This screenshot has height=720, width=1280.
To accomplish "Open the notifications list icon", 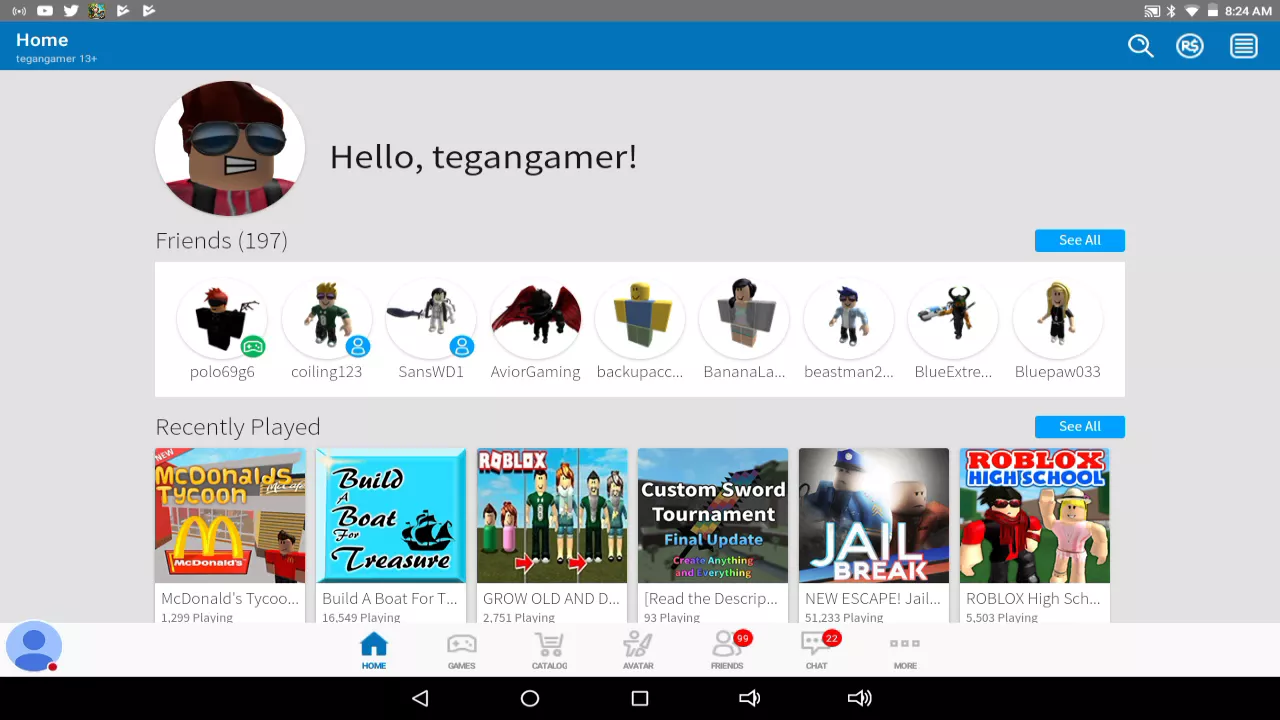I will [1244, 46].
